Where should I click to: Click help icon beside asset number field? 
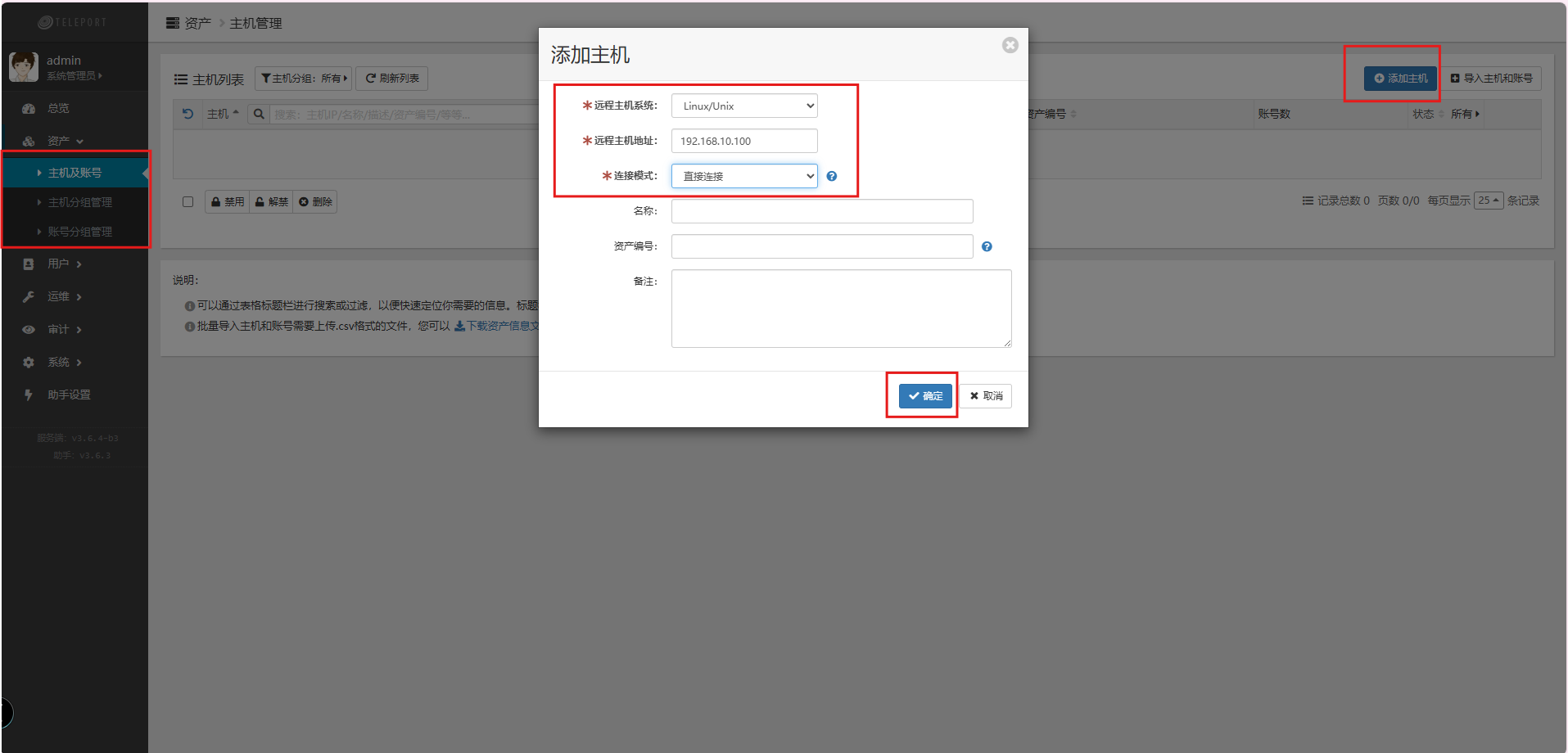(x=987, y=246)
